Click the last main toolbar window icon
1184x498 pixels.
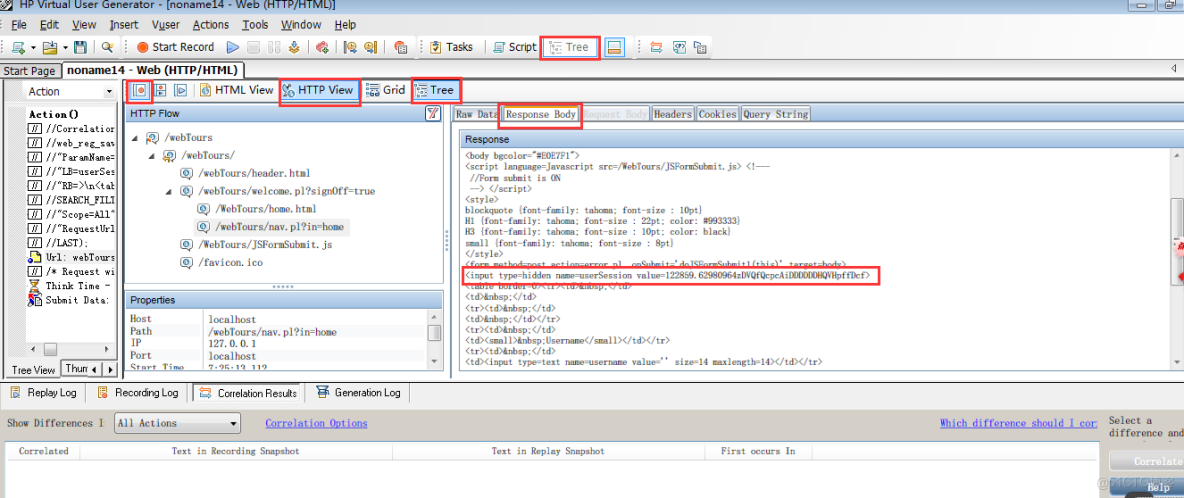[701, 47]
